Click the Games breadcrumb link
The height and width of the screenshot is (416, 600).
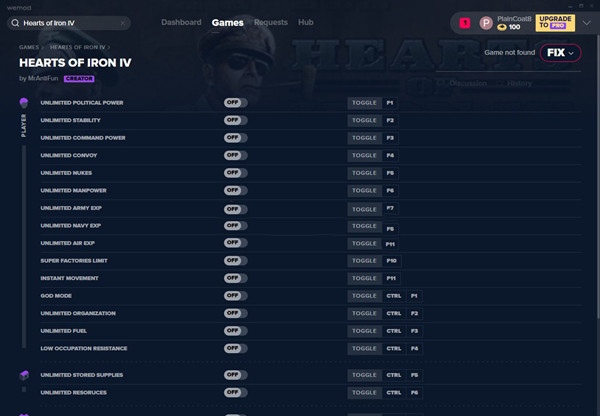tap(29, 47)
